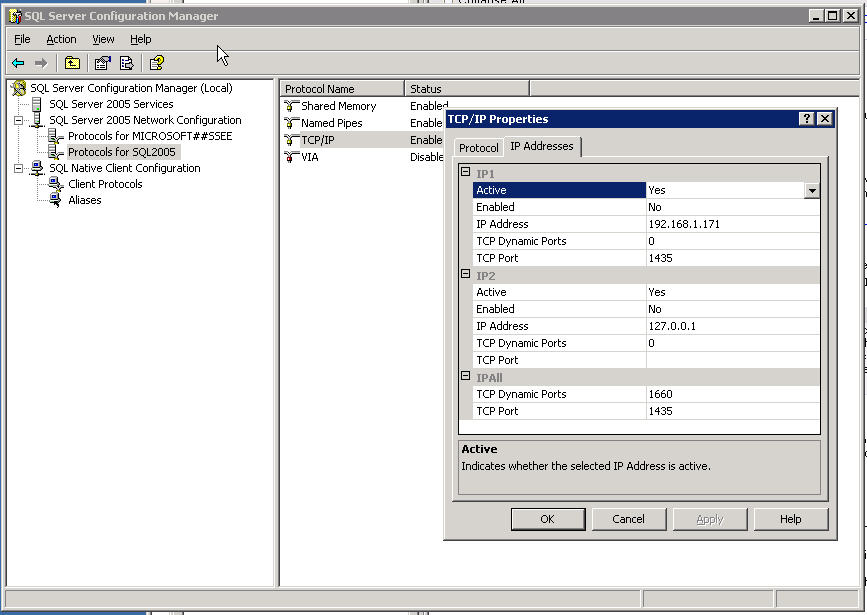Click Cancel in TCP/IP Properties
The height and width of the screenshot is (615, 867).
click(629, 519)
